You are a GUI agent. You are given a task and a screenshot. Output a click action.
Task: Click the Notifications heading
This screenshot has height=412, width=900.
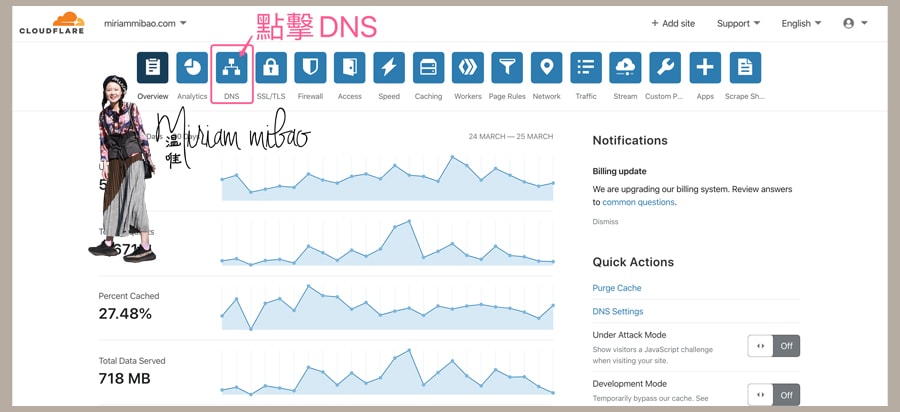tap(630, 141)
